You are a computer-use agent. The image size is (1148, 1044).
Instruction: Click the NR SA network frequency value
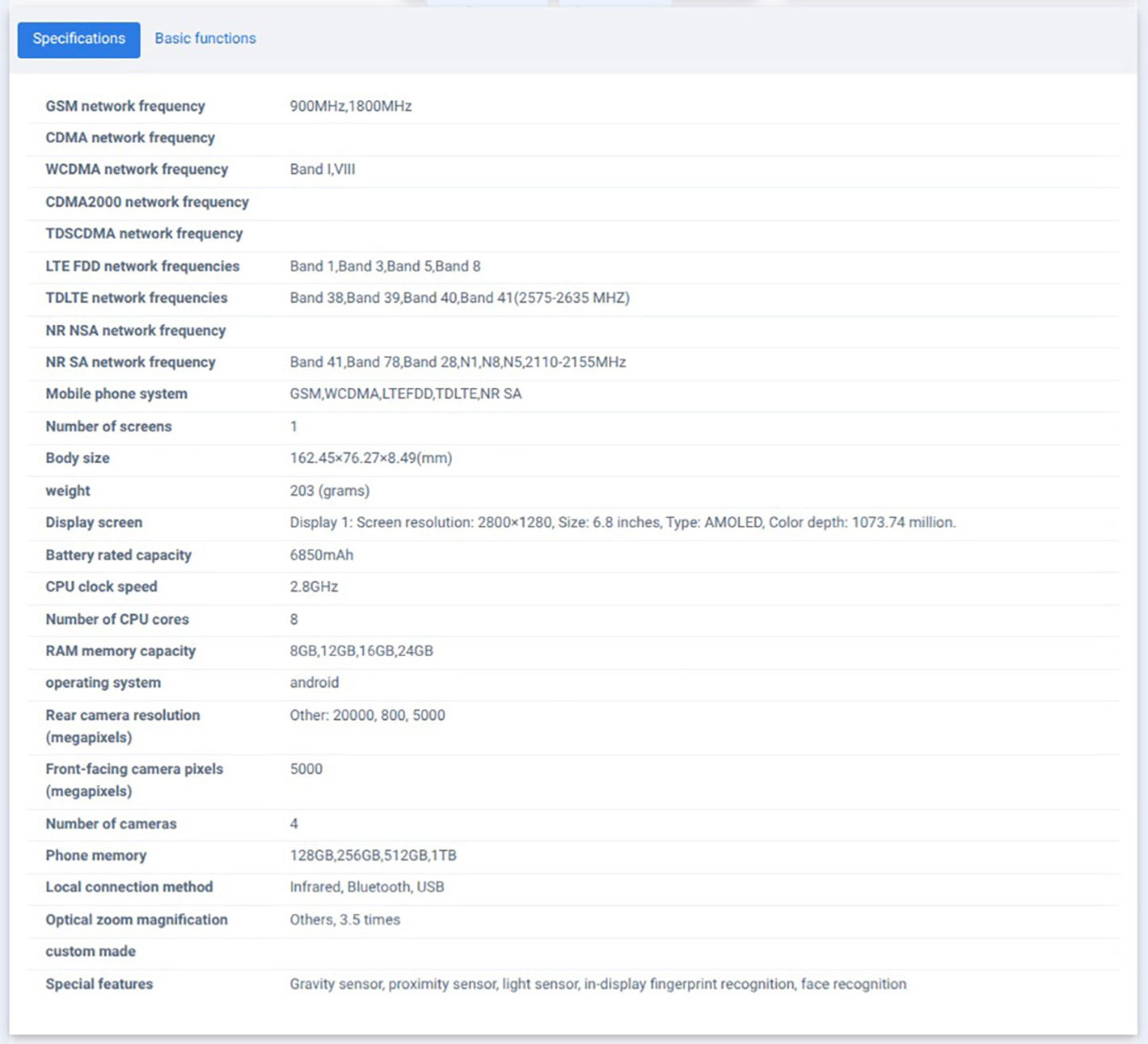pyautogui.click(x=458, y=362)
